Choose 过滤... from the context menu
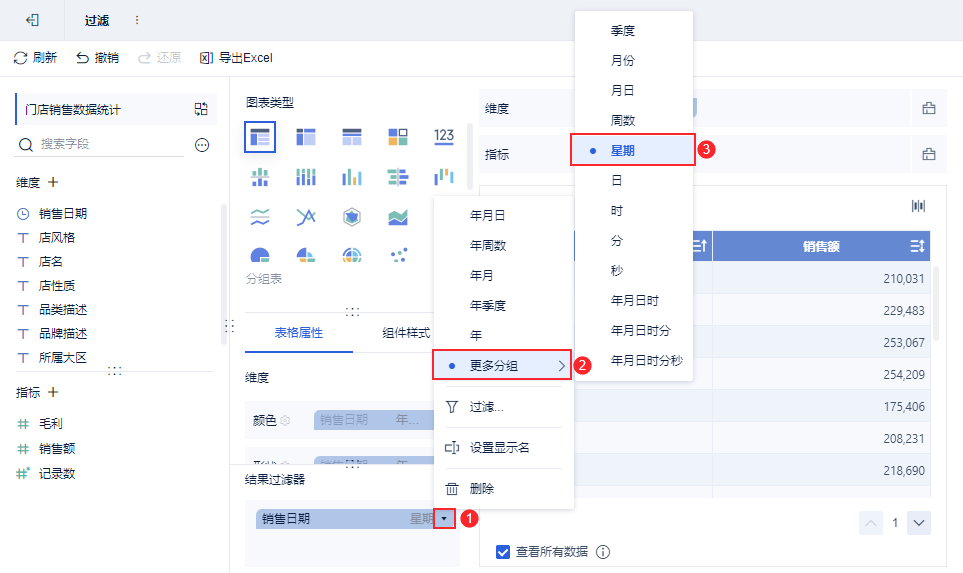Image resolution: width=963 pixels, height=573 pixels. tap(487, 407)
